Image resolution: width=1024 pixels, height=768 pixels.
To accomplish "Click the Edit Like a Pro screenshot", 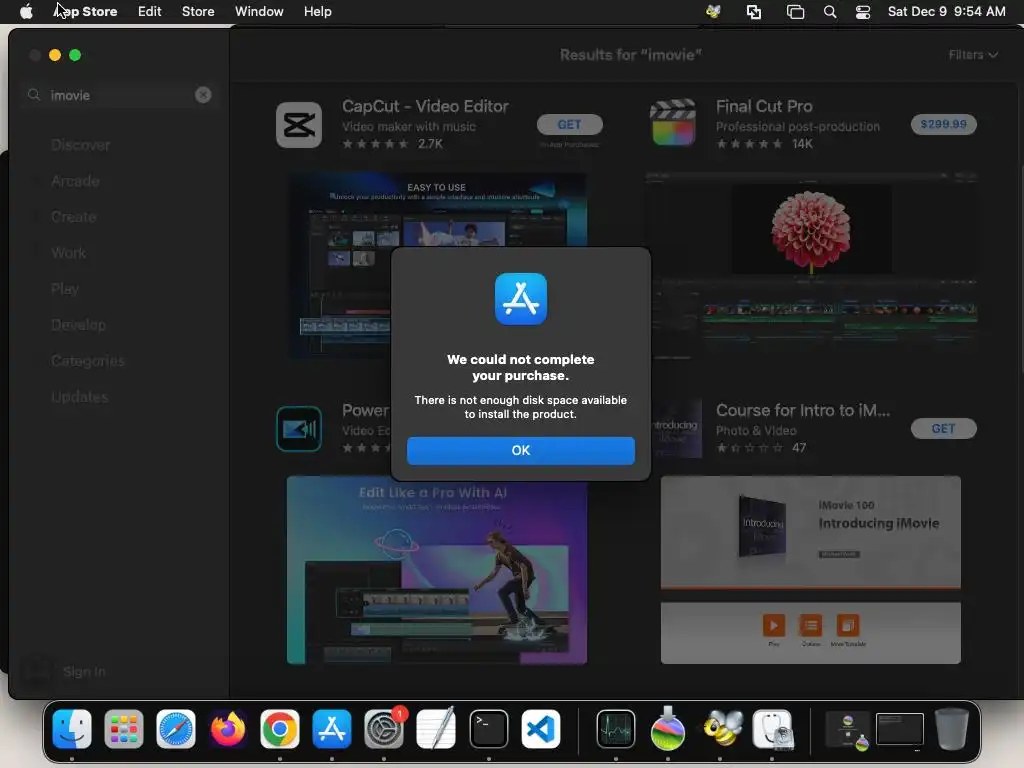I will (x=436, y=570).
